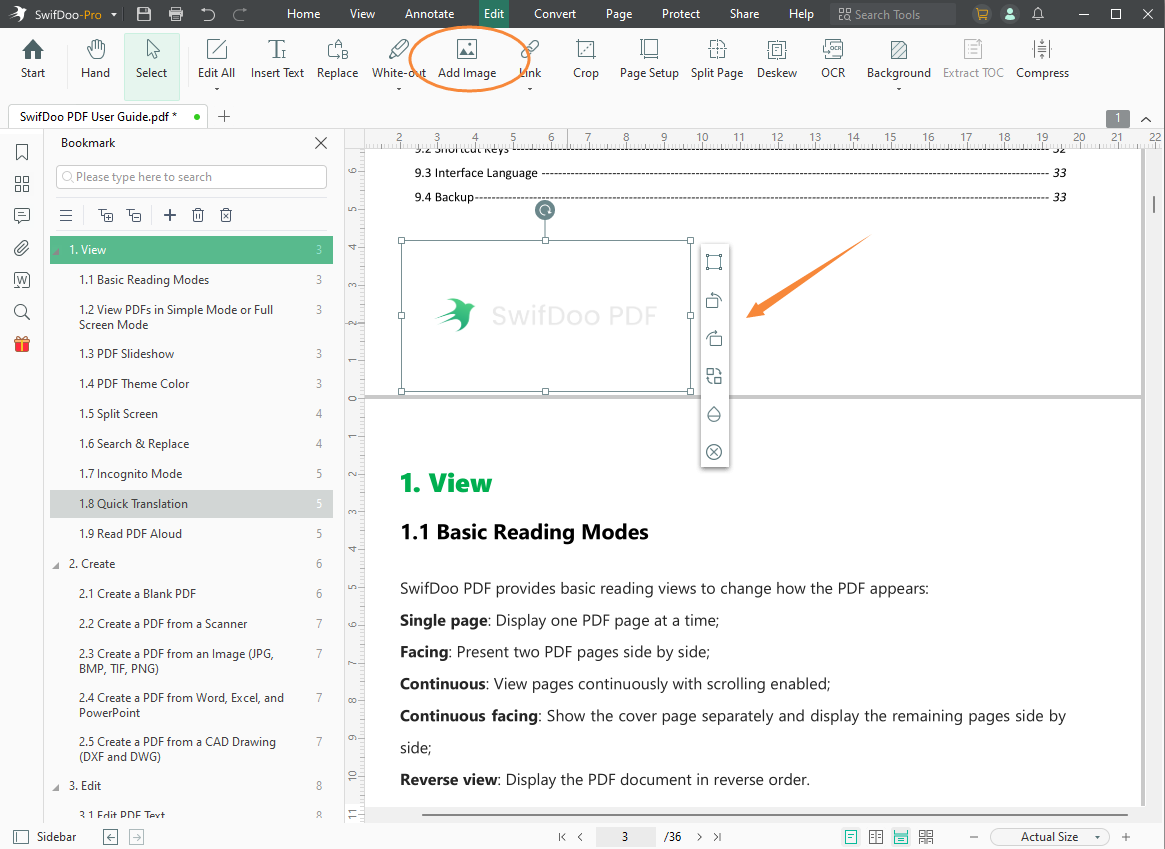
Task: Collapse the ribbon with chevron
Action: pos(1146,119)
